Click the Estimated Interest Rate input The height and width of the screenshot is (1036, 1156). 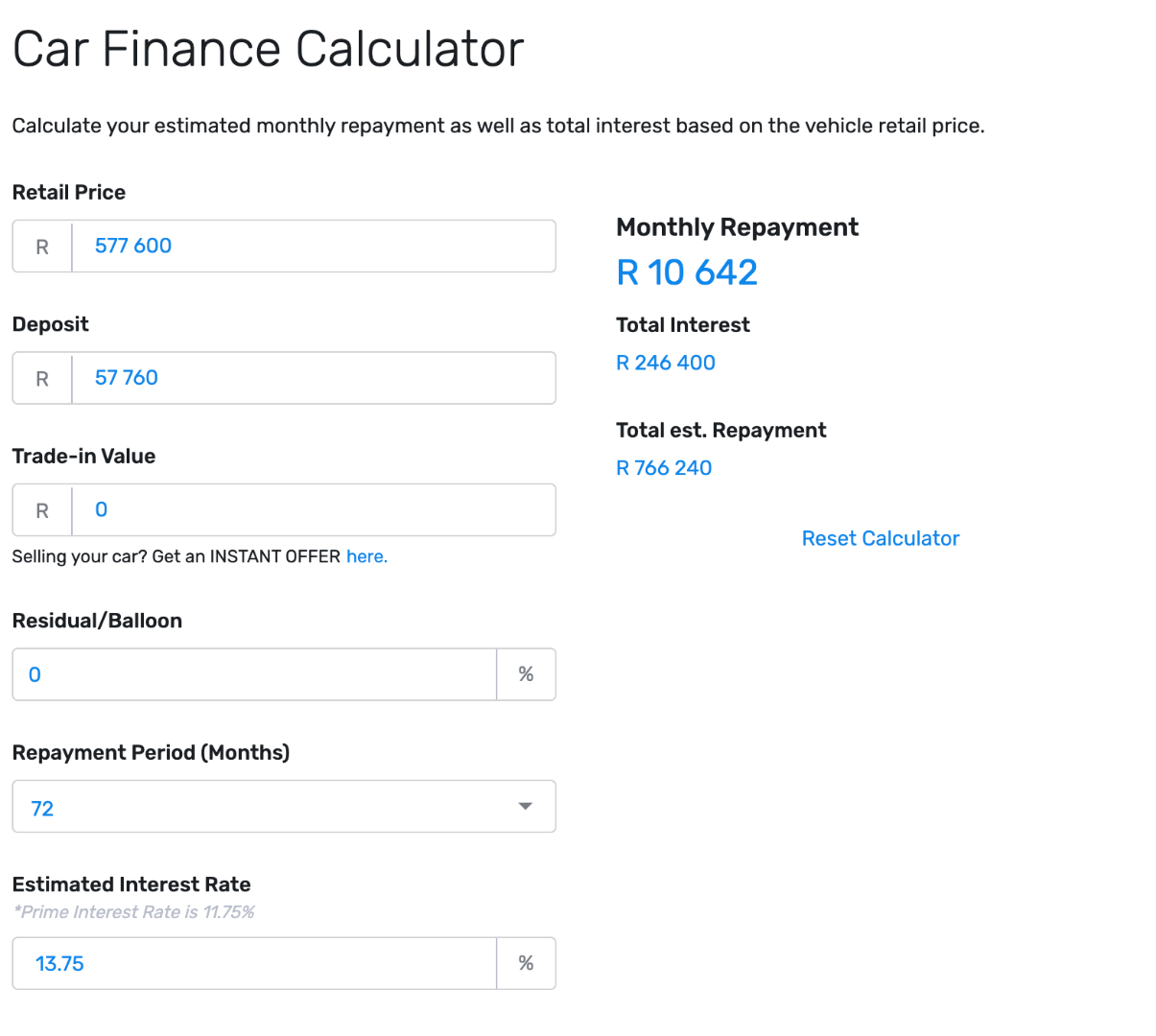pyautogui.click(x=254, y=963)
